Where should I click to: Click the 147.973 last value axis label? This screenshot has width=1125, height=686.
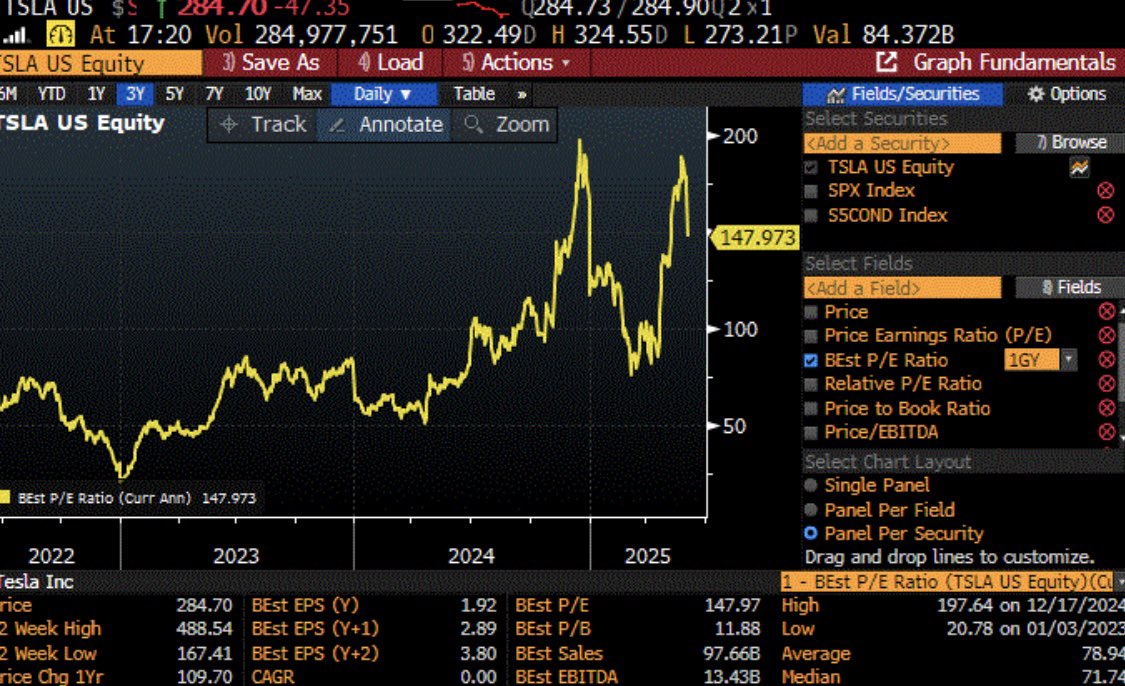pyautogui.click(x=755, y=238)
